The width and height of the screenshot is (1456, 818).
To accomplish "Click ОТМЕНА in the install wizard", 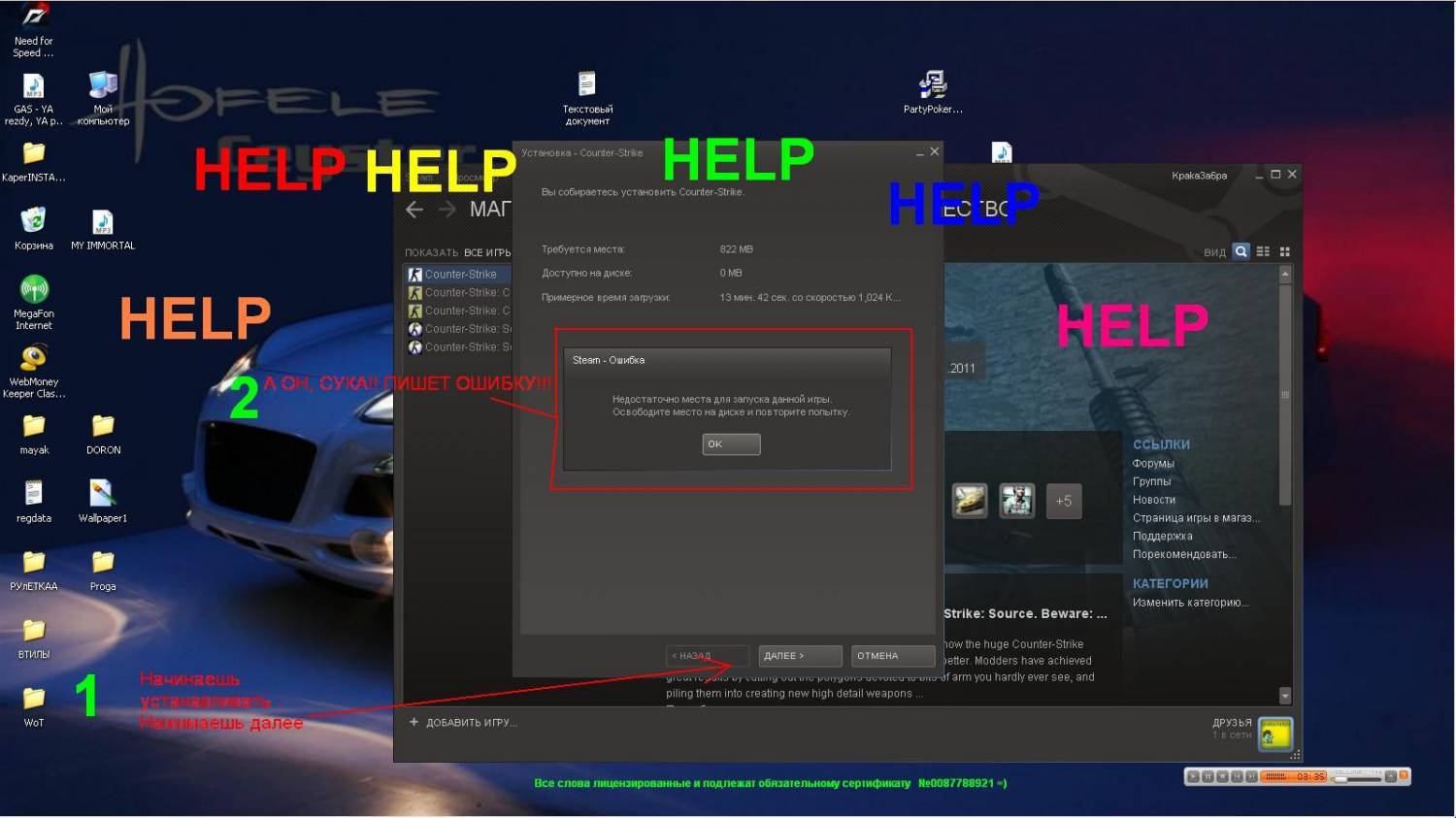I will click(893, 656).
